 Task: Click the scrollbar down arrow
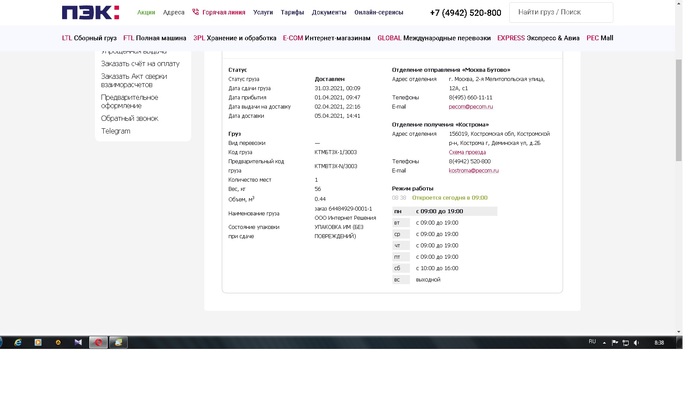pos(679,332)
